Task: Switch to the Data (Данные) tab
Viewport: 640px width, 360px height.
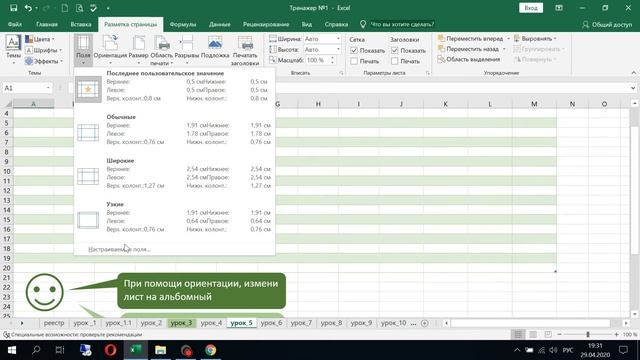Action: point(220,24)
